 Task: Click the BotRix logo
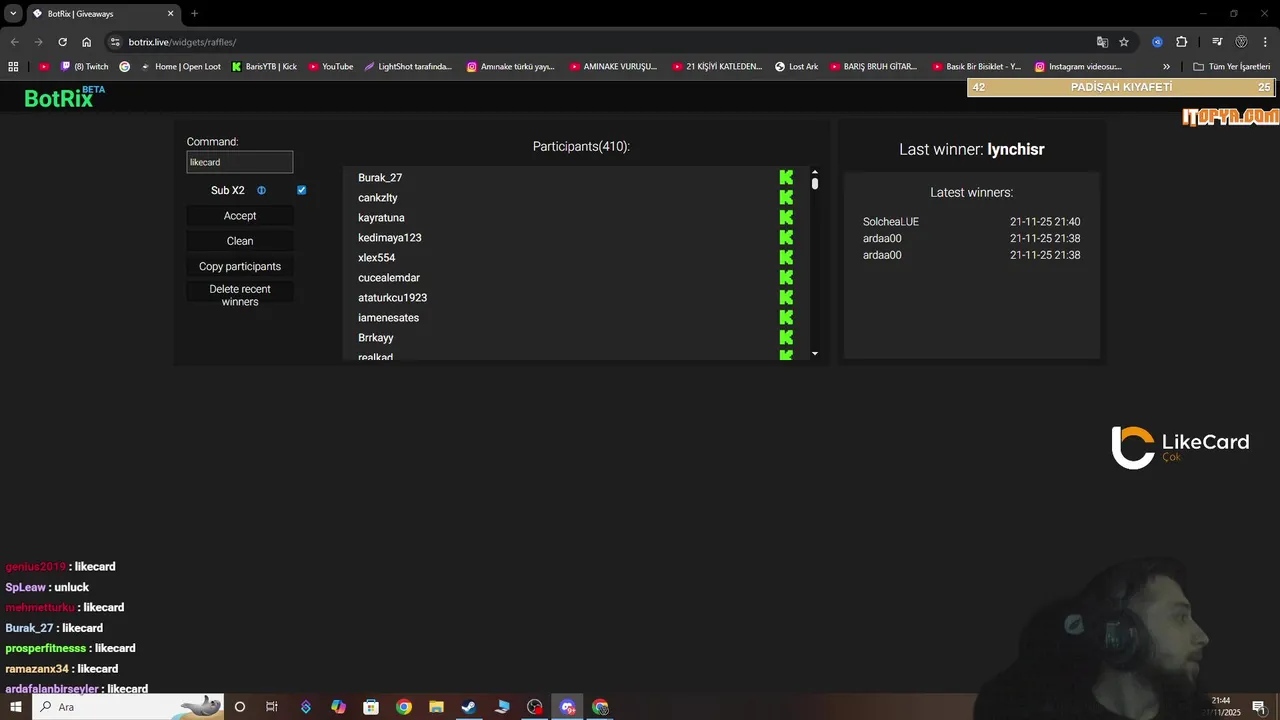[x=64, y=97]
